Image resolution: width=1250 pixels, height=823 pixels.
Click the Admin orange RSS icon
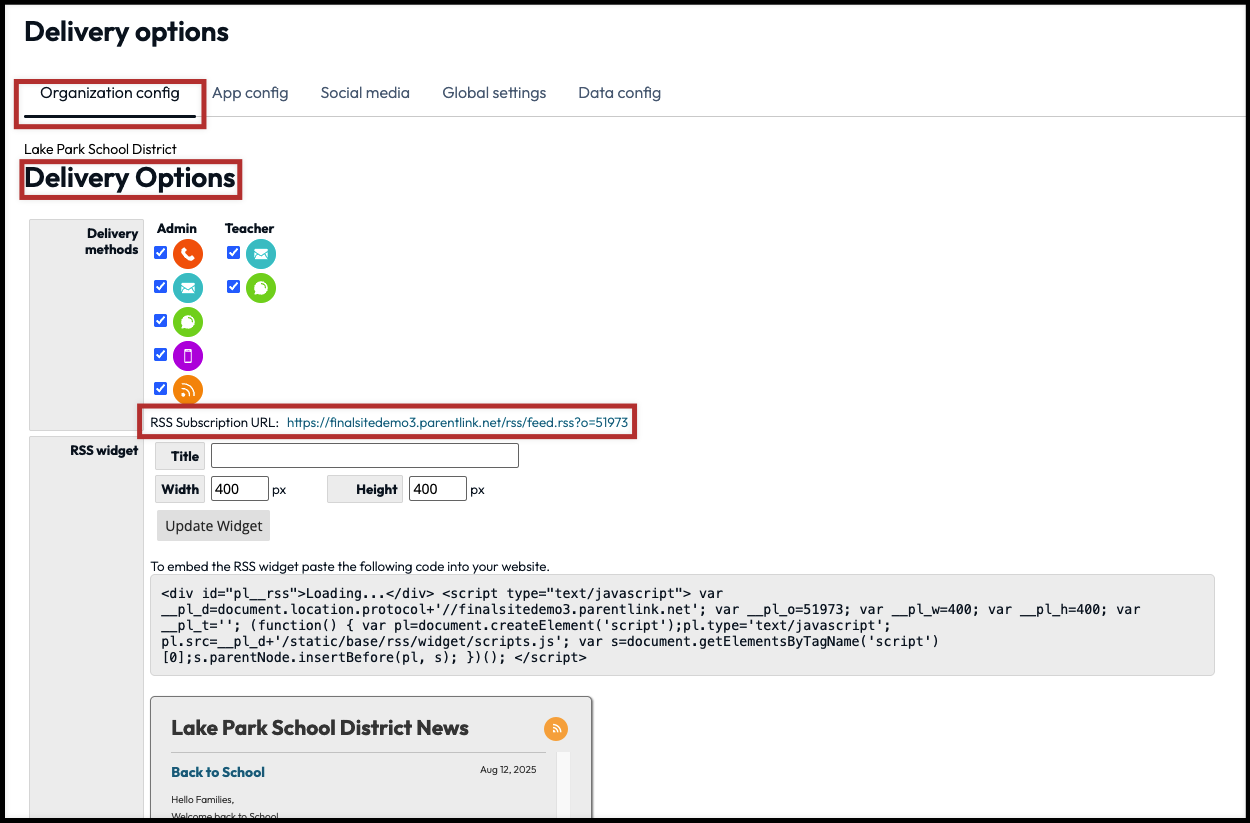point(188,390)
